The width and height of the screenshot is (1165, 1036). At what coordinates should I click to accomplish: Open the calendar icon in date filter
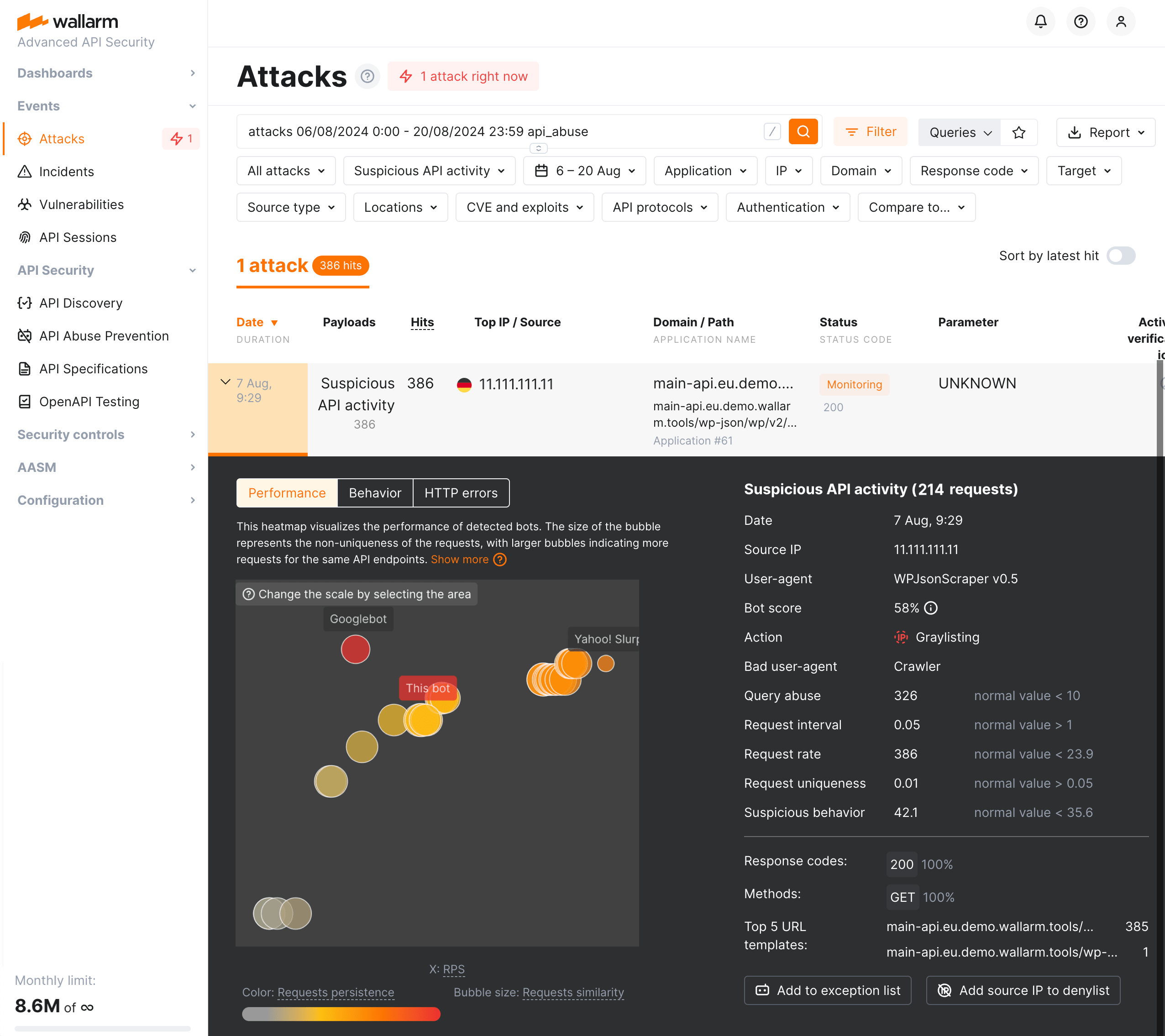(541, 170)
